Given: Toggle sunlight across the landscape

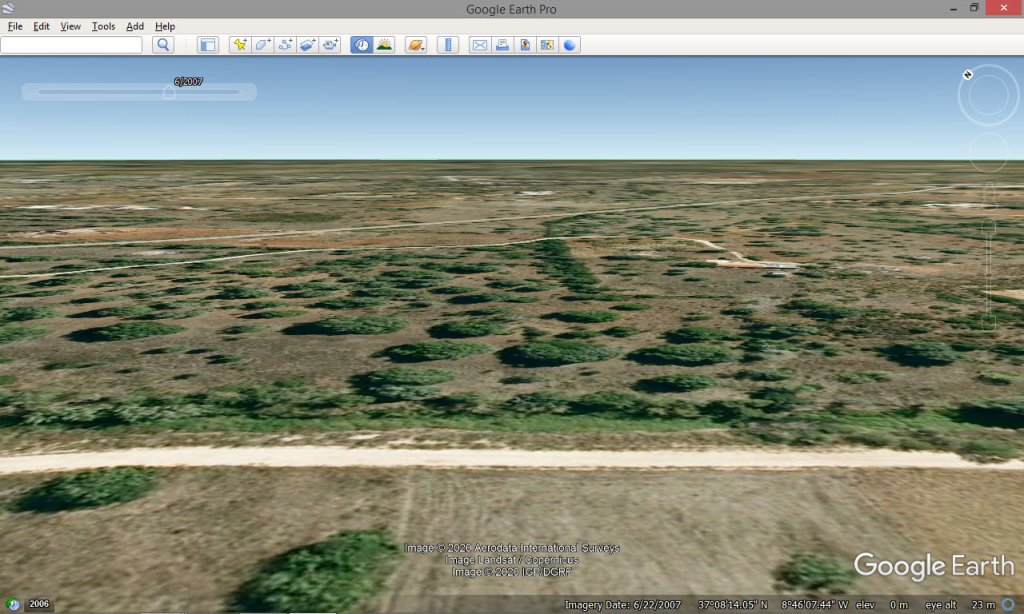Looking at the screenshot, I should (x=384, y=45).
